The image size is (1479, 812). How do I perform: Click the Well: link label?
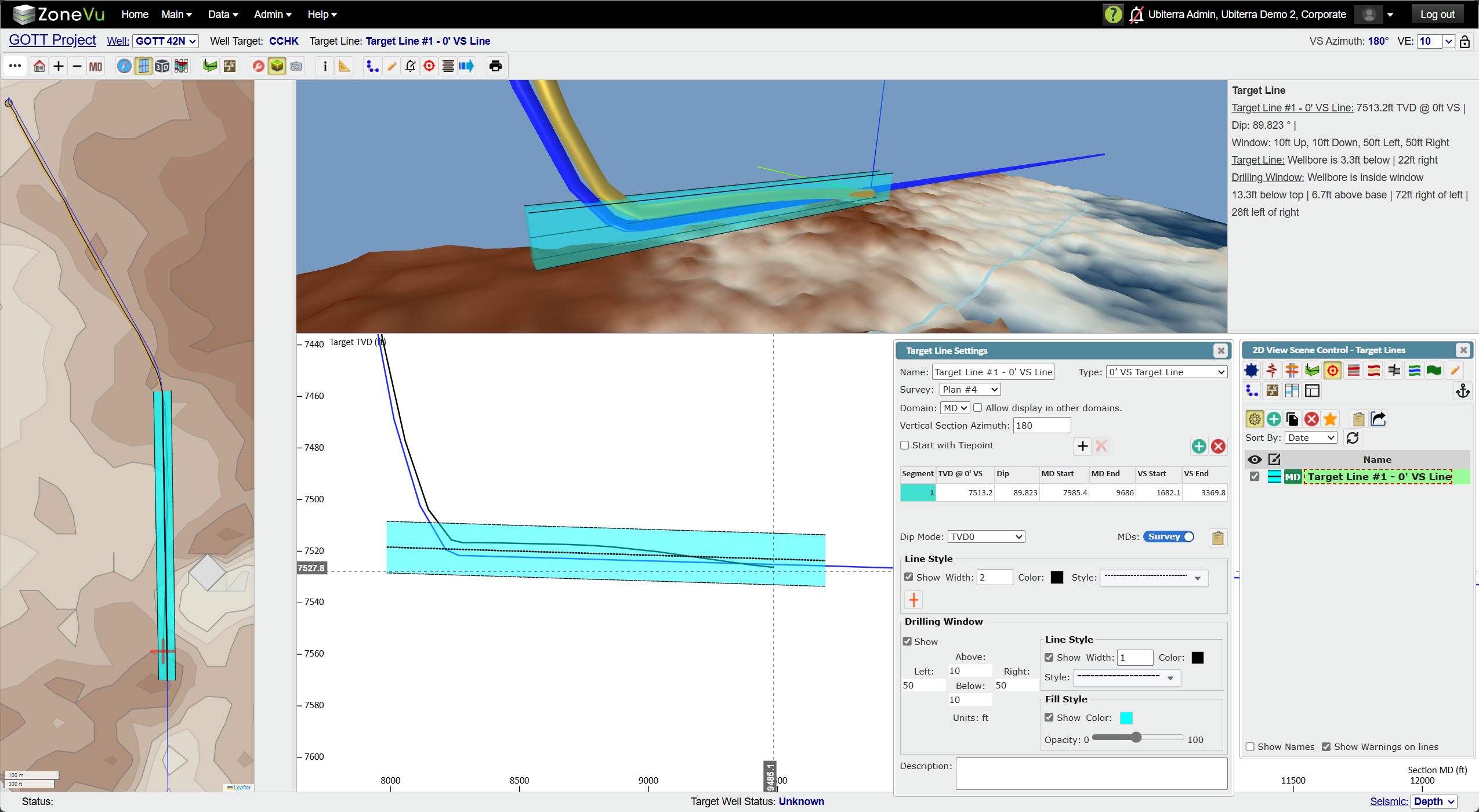(x=118, y=41)
